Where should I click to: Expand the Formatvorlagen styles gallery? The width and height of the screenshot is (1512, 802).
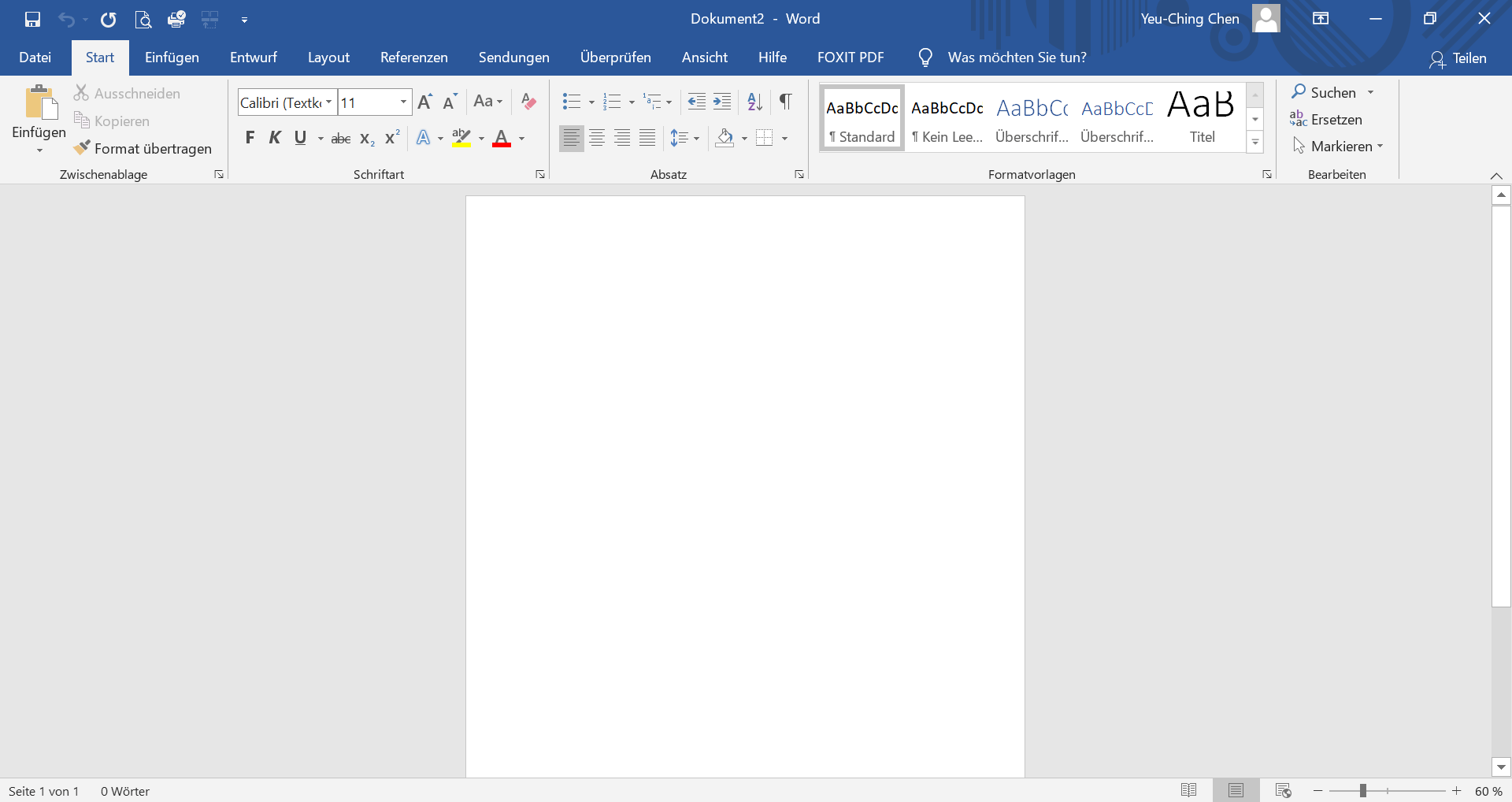[x=1255, y=143]
